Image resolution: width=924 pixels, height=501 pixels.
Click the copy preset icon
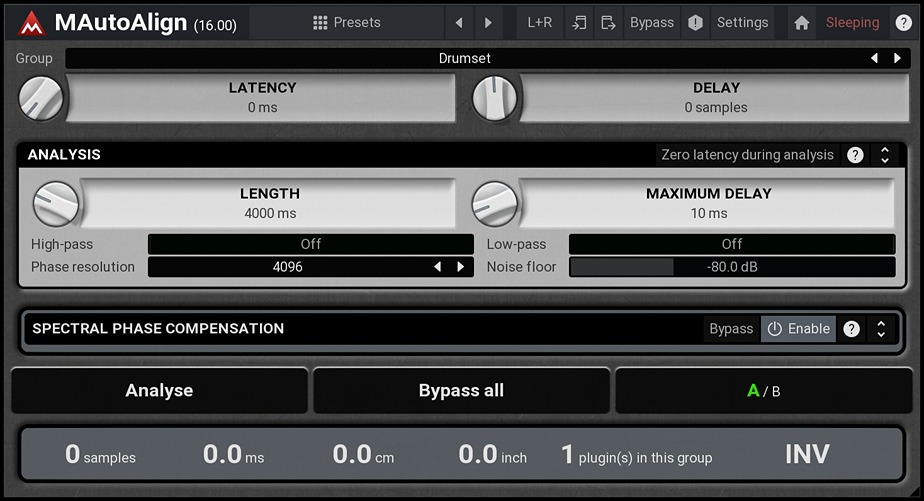[579, 22]
